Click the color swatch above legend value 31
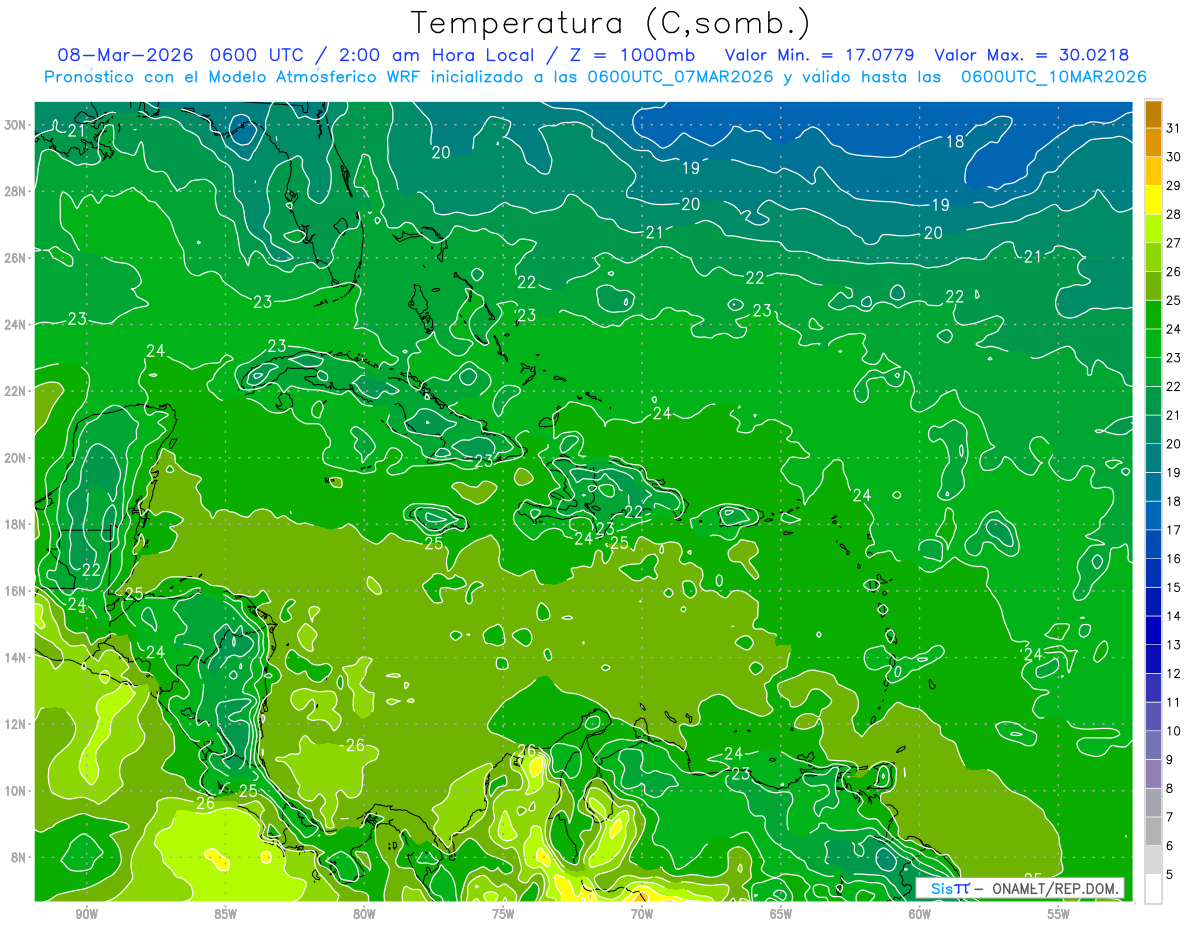The image size is (1200, 927). point(1153,113)
